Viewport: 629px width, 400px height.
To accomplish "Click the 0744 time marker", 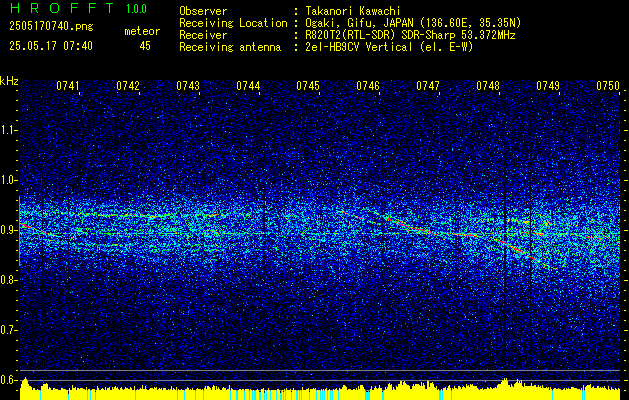I will [x=248, y=86].
